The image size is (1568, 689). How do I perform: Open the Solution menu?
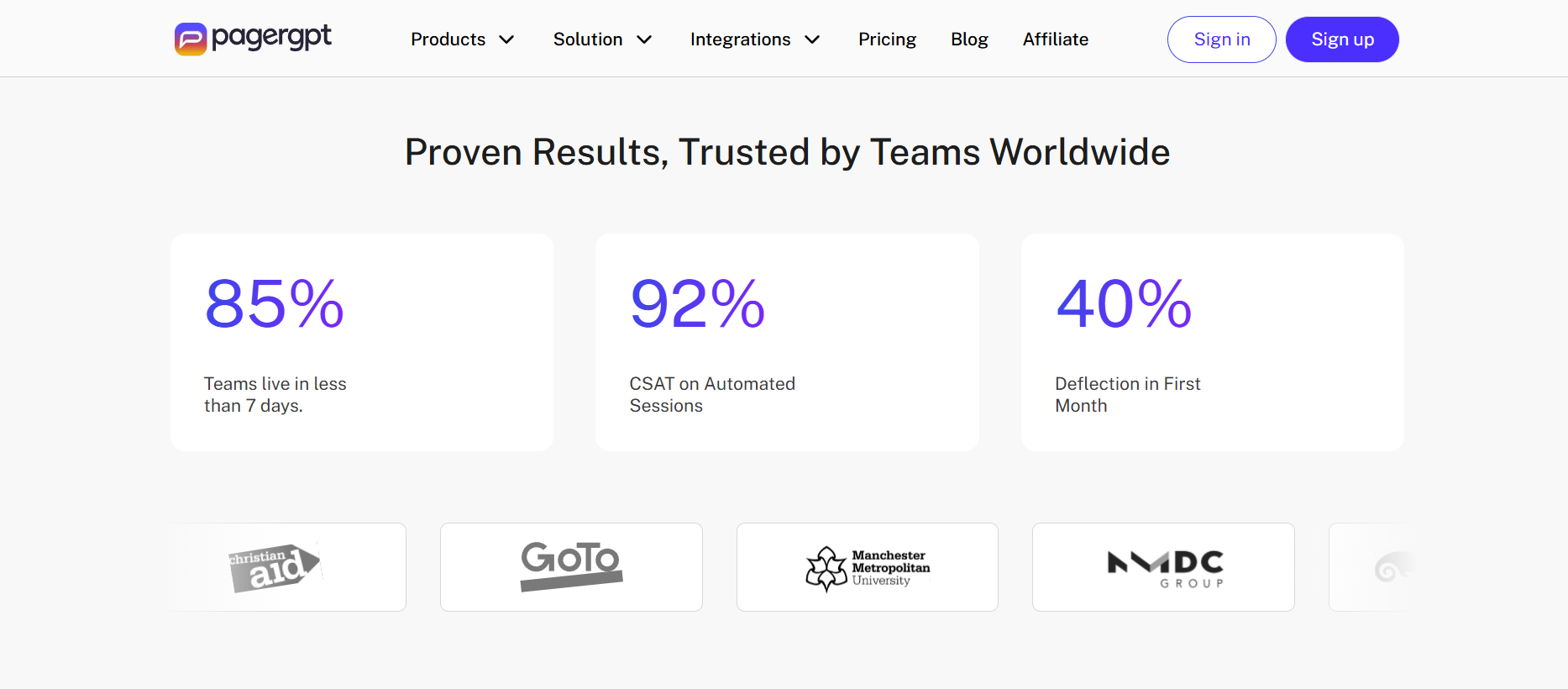click(603, 39)
